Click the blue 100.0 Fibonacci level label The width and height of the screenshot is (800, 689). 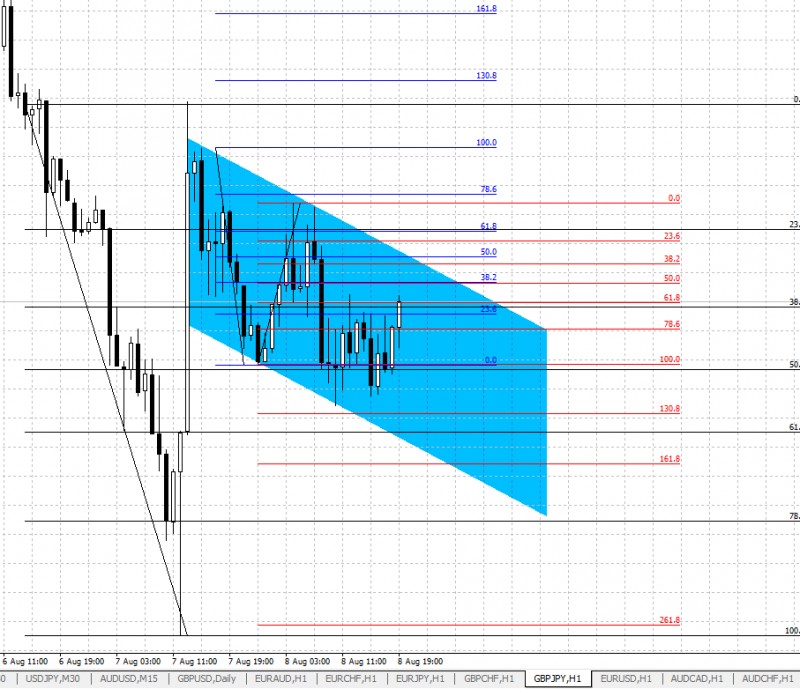(x=486, y=143)
